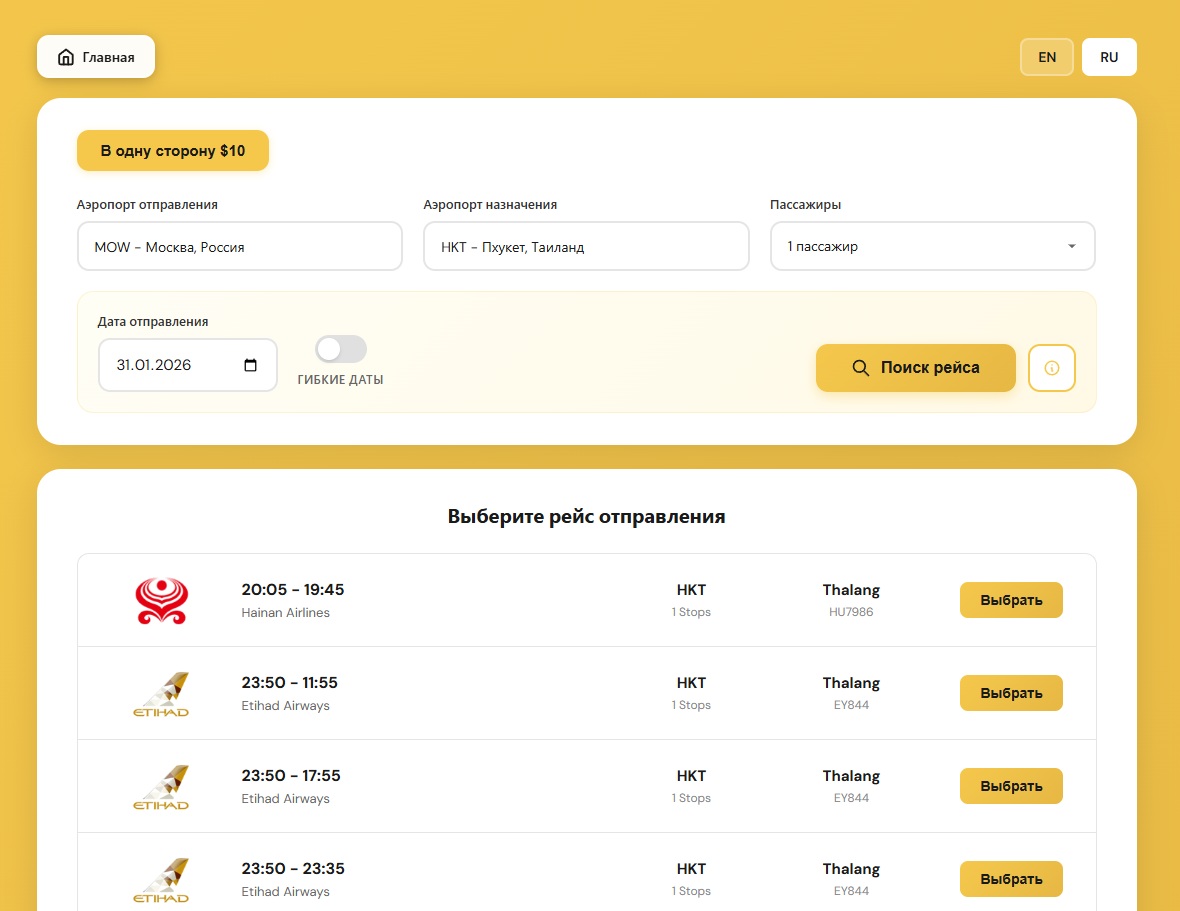Click the home icon next to Главная
This screenshot has height=911, width=1180.
[x=65, y=57]
